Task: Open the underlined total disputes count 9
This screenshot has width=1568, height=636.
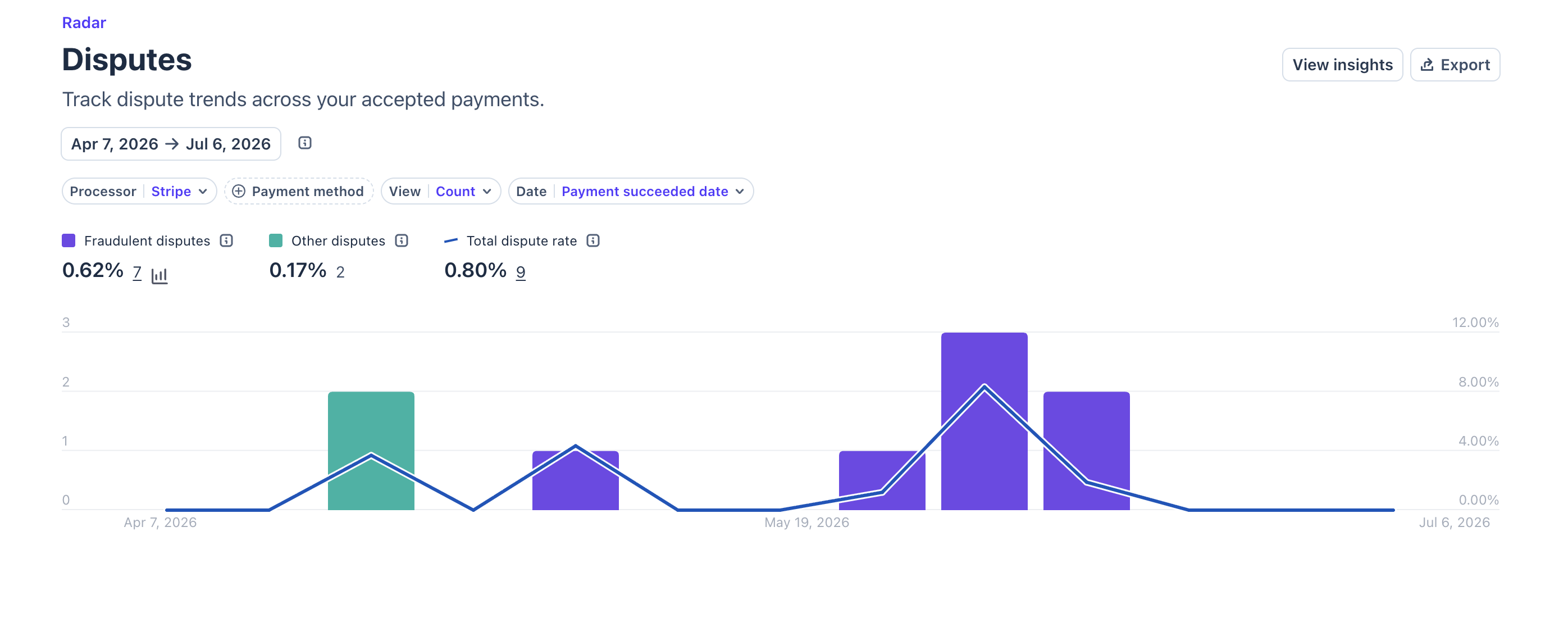Action: point(521,272)
